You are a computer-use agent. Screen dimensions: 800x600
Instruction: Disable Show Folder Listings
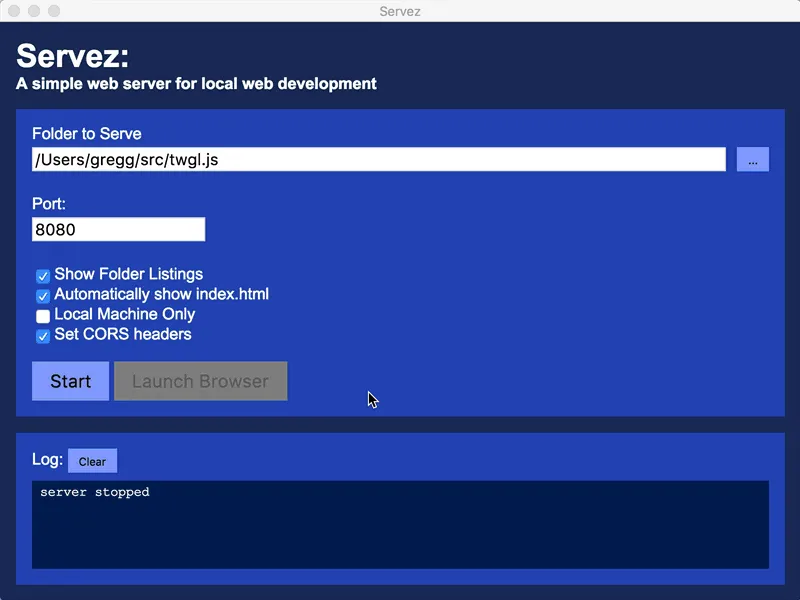tap(42, 274)
